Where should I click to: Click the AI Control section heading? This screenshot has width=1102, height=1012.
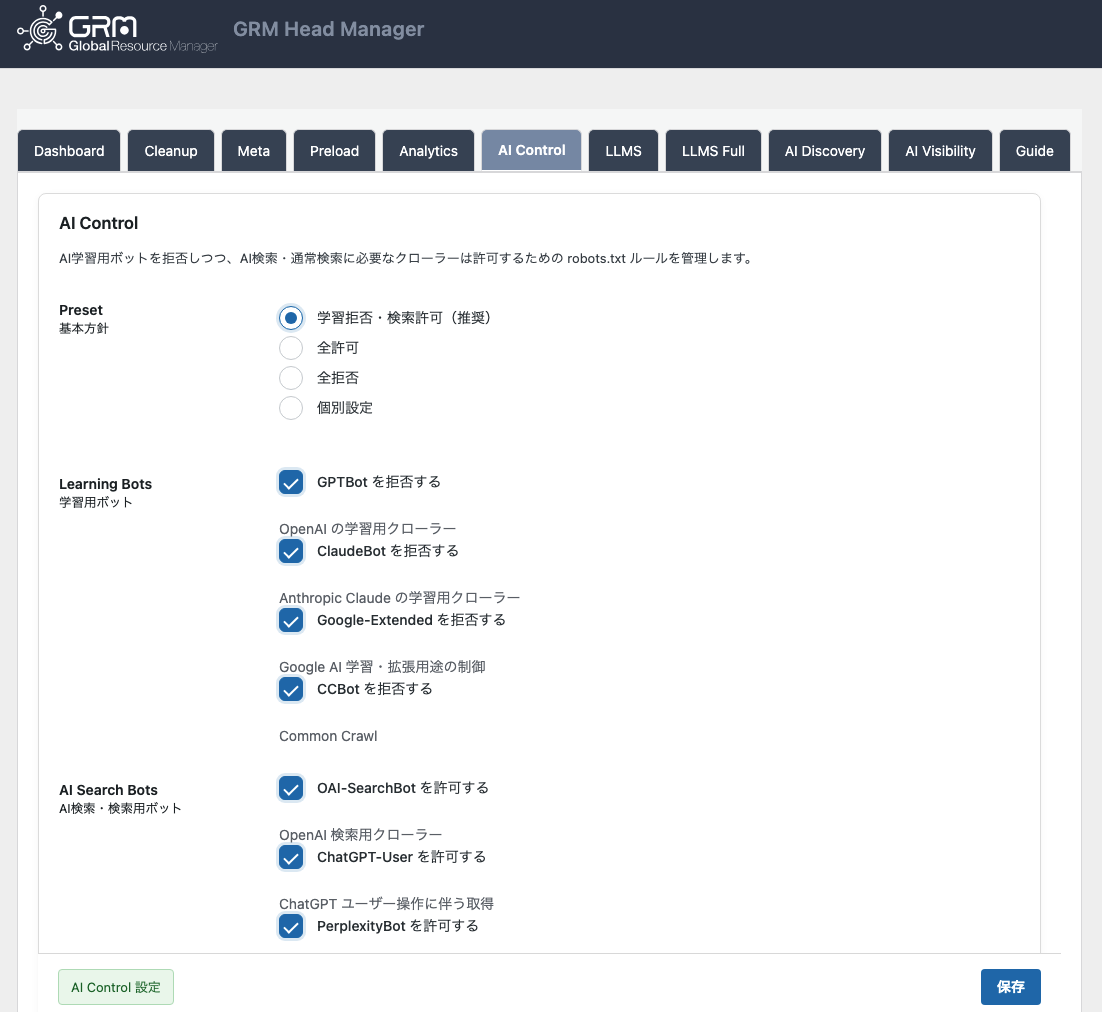98,223
